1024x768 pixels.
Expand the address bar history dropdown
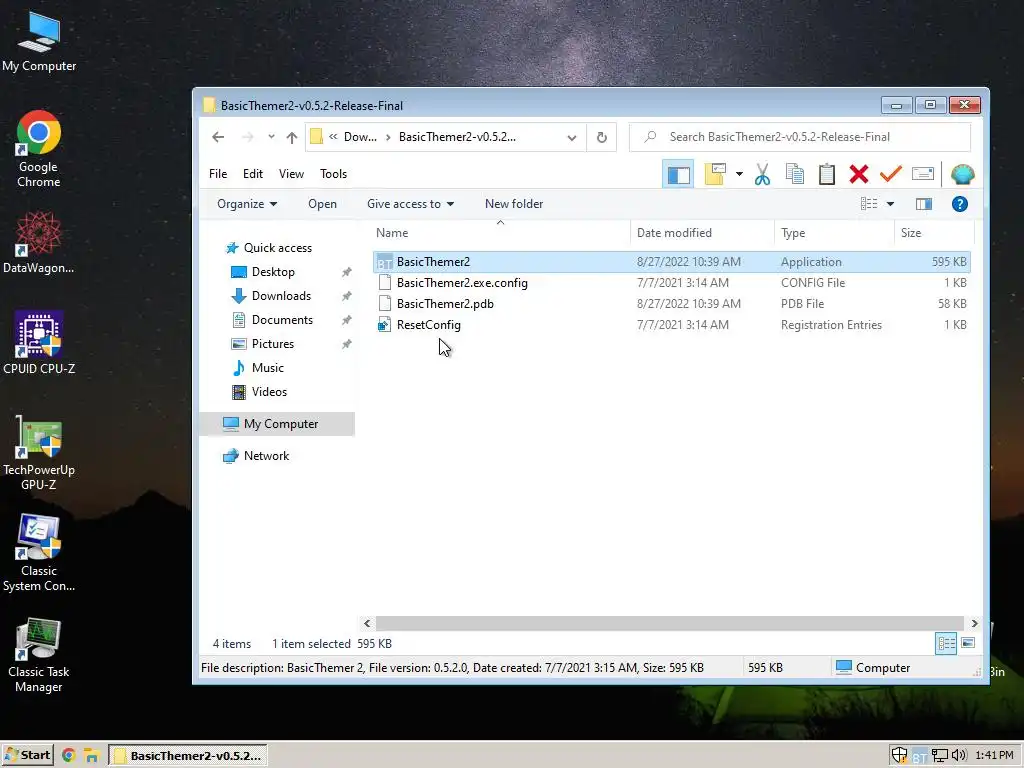click(x=571, y=137)
